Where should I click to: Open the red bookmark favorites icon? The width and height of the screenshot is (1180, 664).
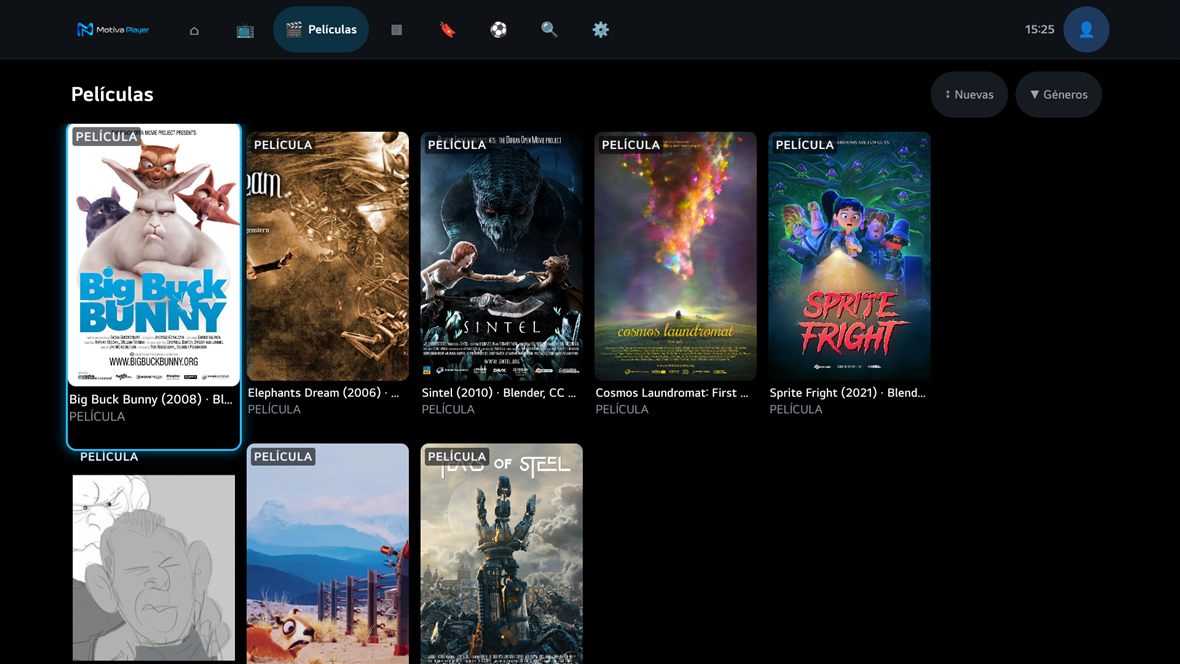448,30
